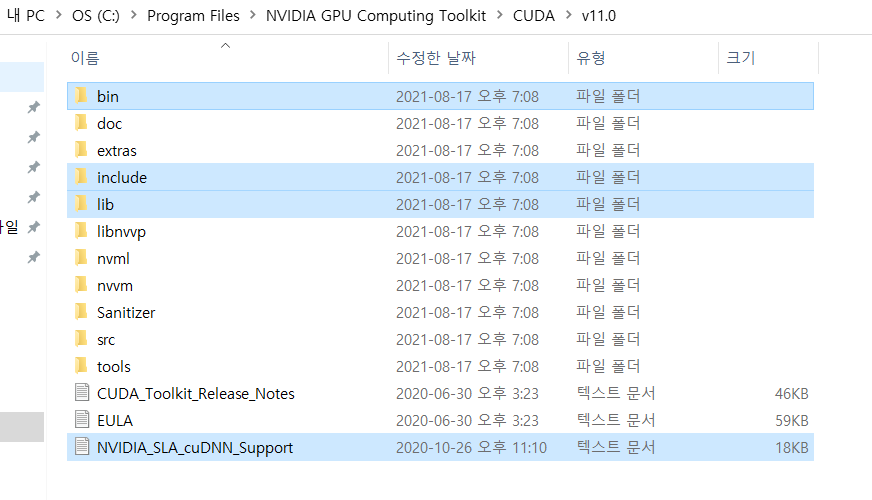Viewport: 872px width, 500px height.
Task: Expand chevron after NVIDIA GPU Computing Toolkit
Action: click(500, 15)
